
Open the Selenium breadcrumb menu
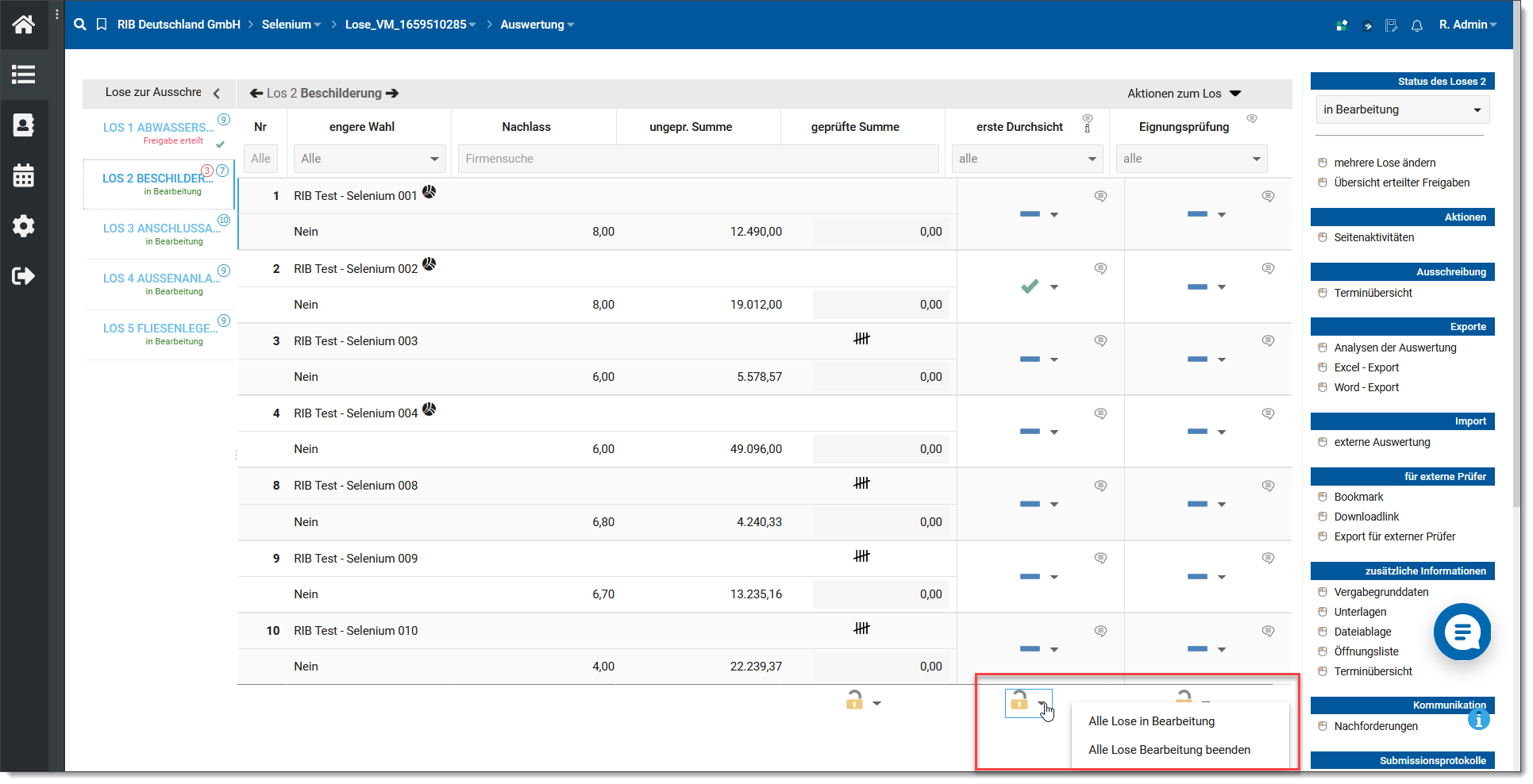click(x=291, y=25)
